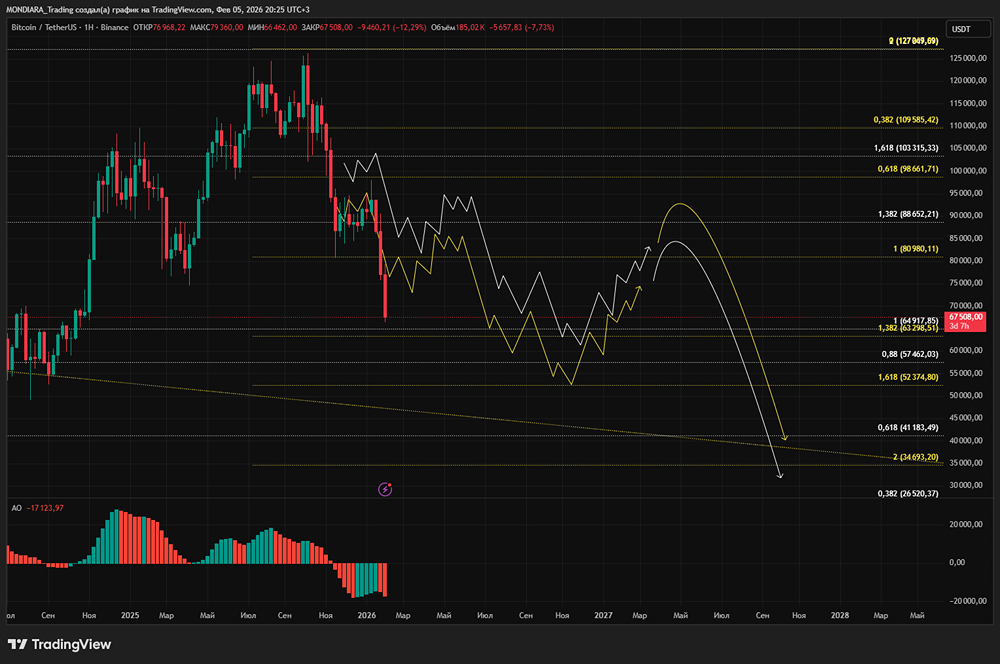This screenshot has height=664, width=1000.
Task: Click the Fibonacci label 2 (34 693,20)
Action: click(916, 457)
